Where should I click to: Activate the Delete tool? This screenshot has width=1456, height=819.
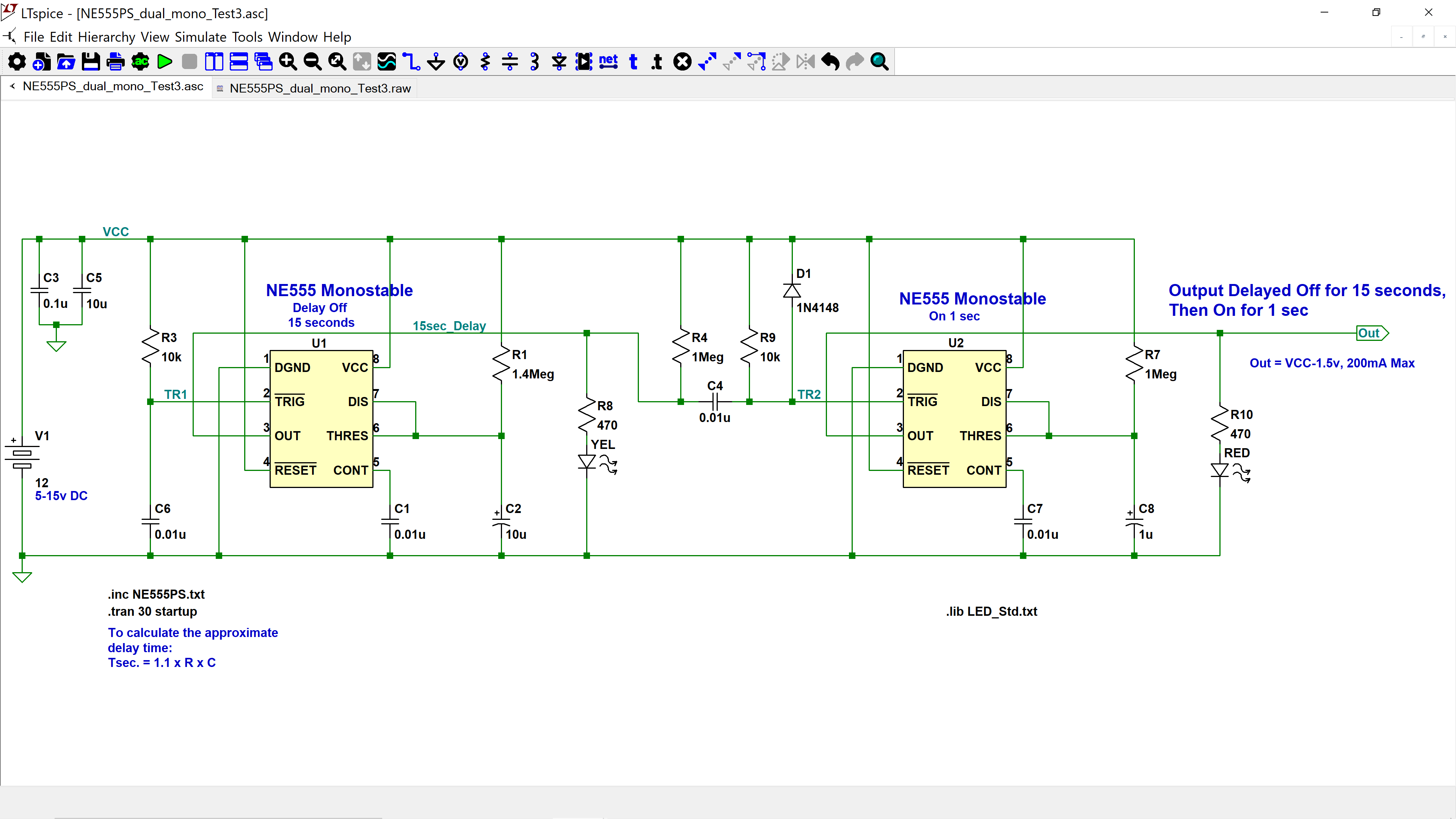point(682,61)
